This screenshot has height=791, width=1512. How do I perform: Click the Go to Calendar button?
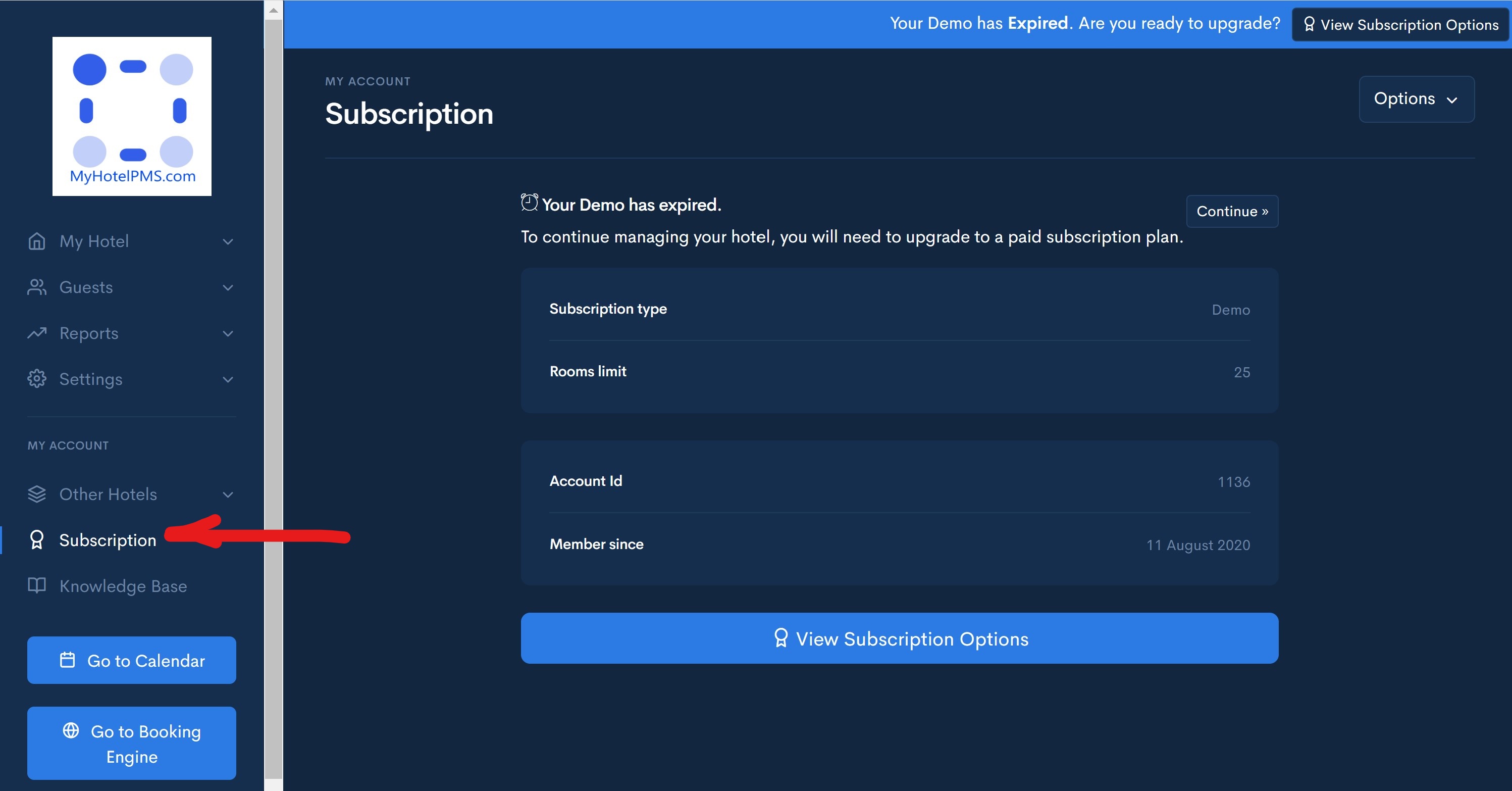point(131,660)
